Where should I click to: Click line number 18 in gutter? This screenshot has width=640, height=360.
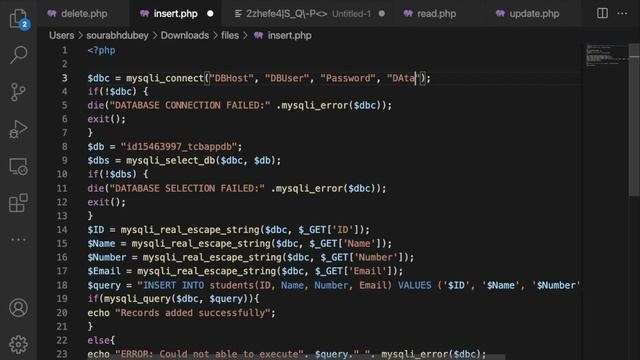click(x=62, y=285)
